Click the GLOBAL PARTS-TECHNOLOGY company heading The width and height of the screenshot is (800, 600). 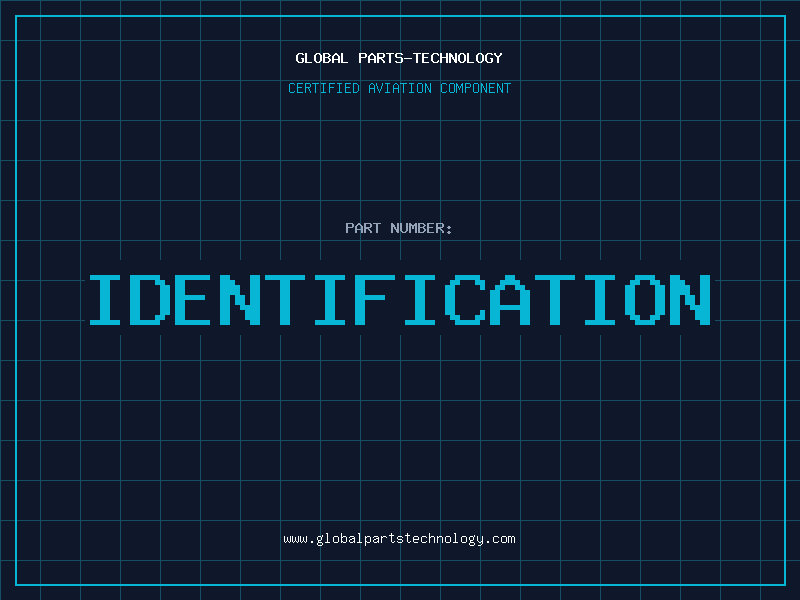coord(399,58)
